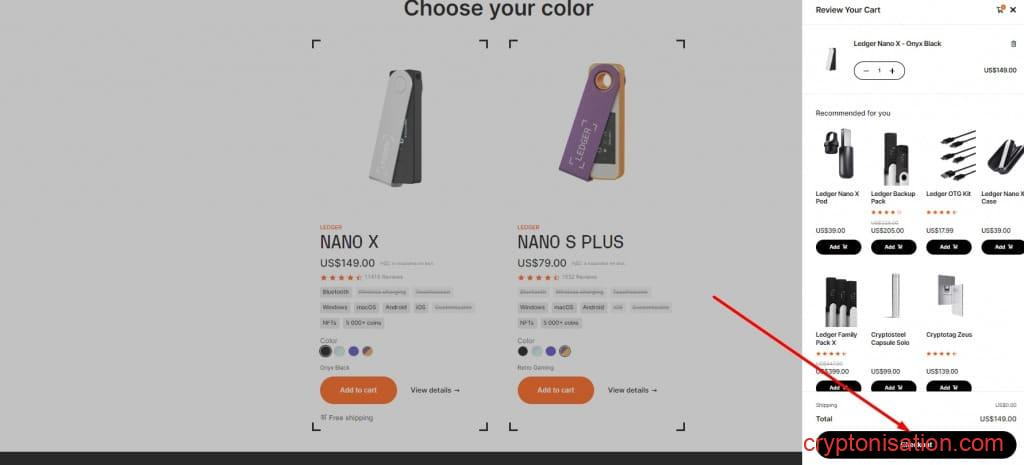This screenshot has width=1024, height=465.
Task: Open View details for Nano S Plus
Action: tap(632, 390)
